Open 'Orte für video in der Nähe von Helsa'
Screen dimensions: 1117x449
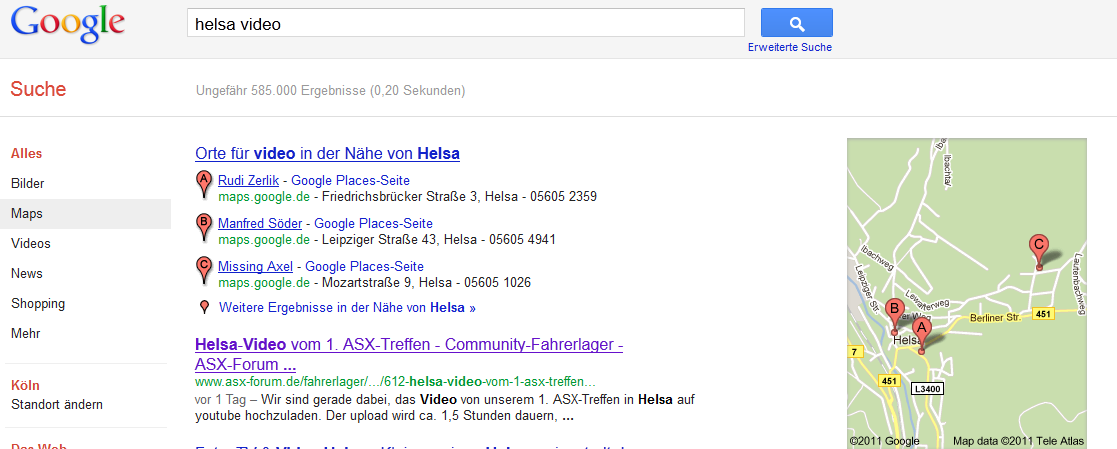[327, 153]
